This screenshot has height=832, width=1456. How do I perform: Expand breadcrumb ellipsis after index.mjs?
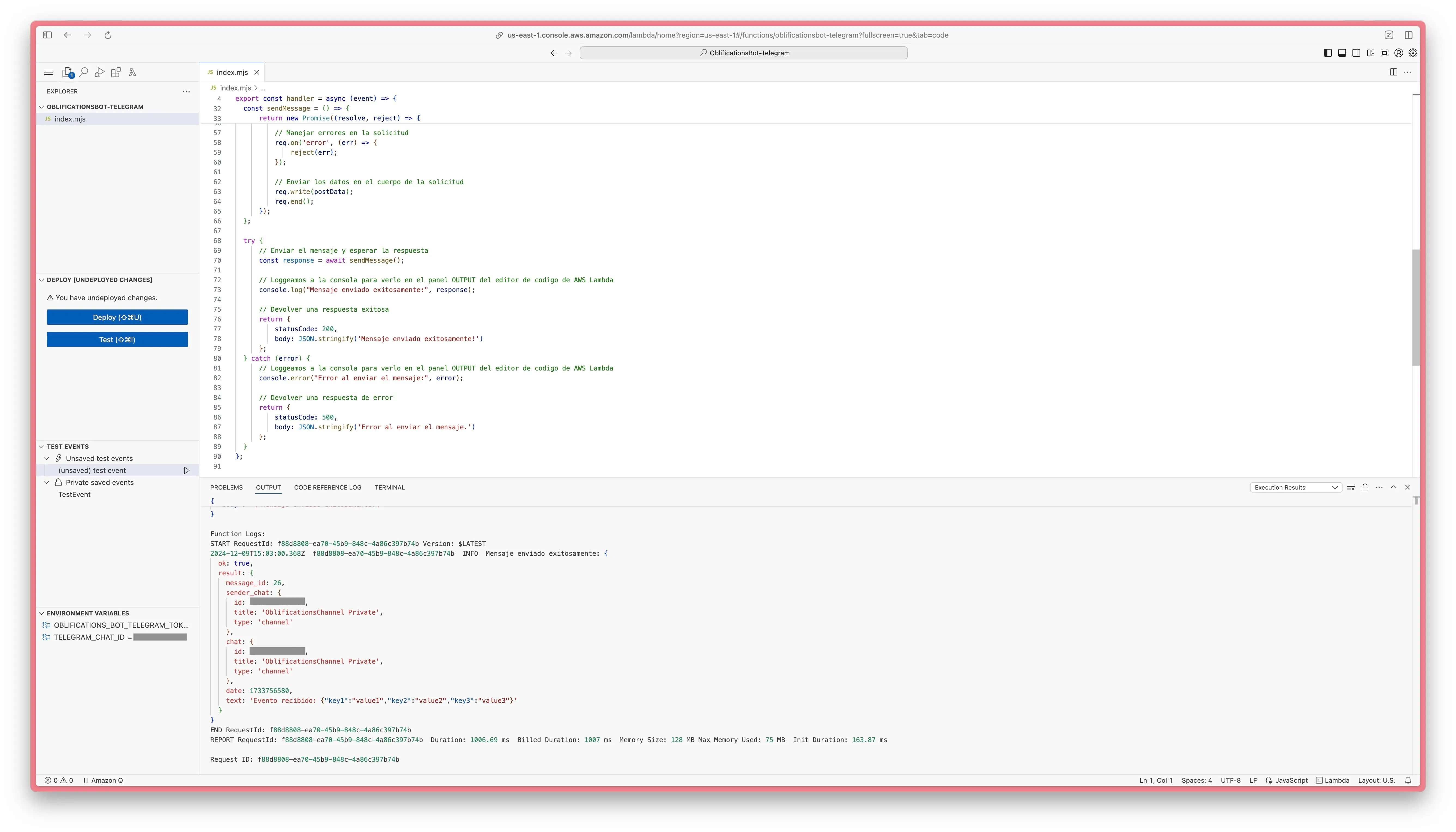pos(263,88)
